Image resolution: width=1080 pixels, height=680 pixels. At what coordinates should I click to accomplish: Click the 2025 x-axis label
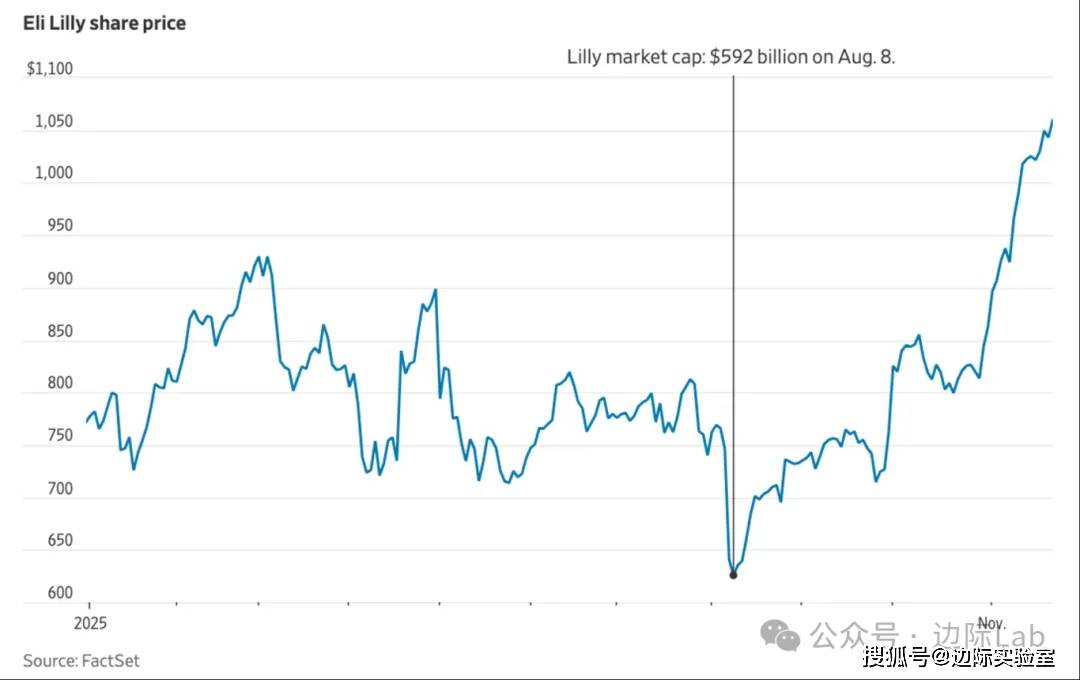pyautogui.click(x=89, y=621)
